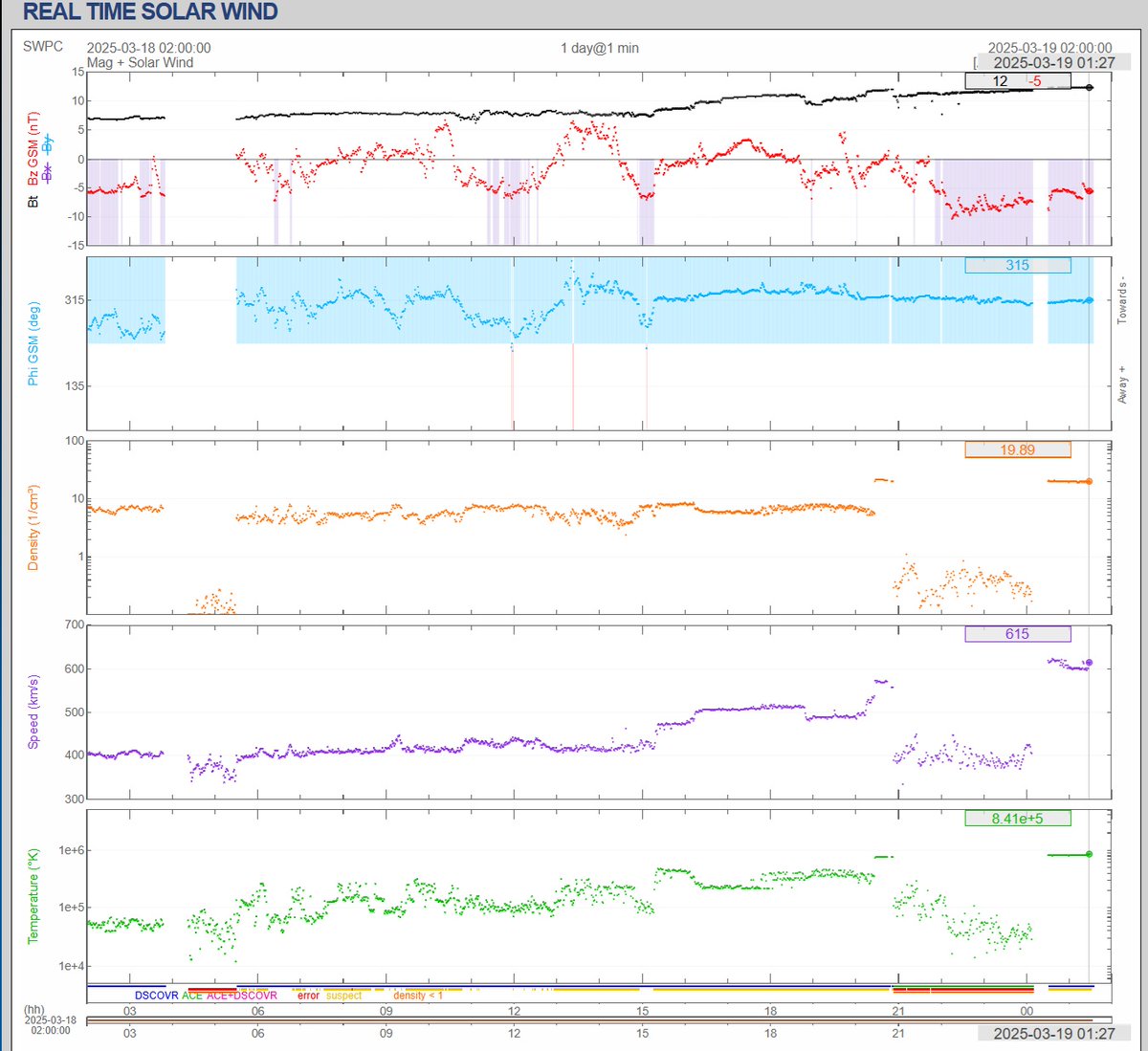Click the red 'error' legend entry
1148x1051 pixels.
tap(308, 996)
